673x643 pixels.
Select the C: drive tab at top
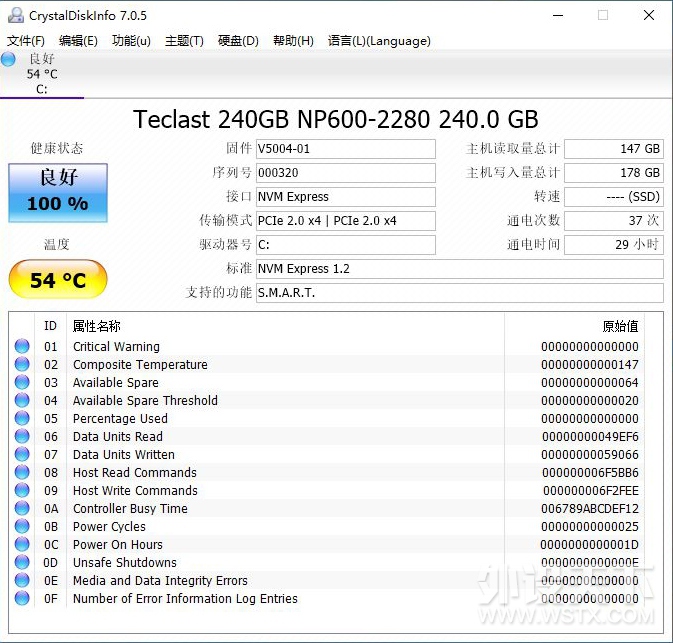point(42,74)
